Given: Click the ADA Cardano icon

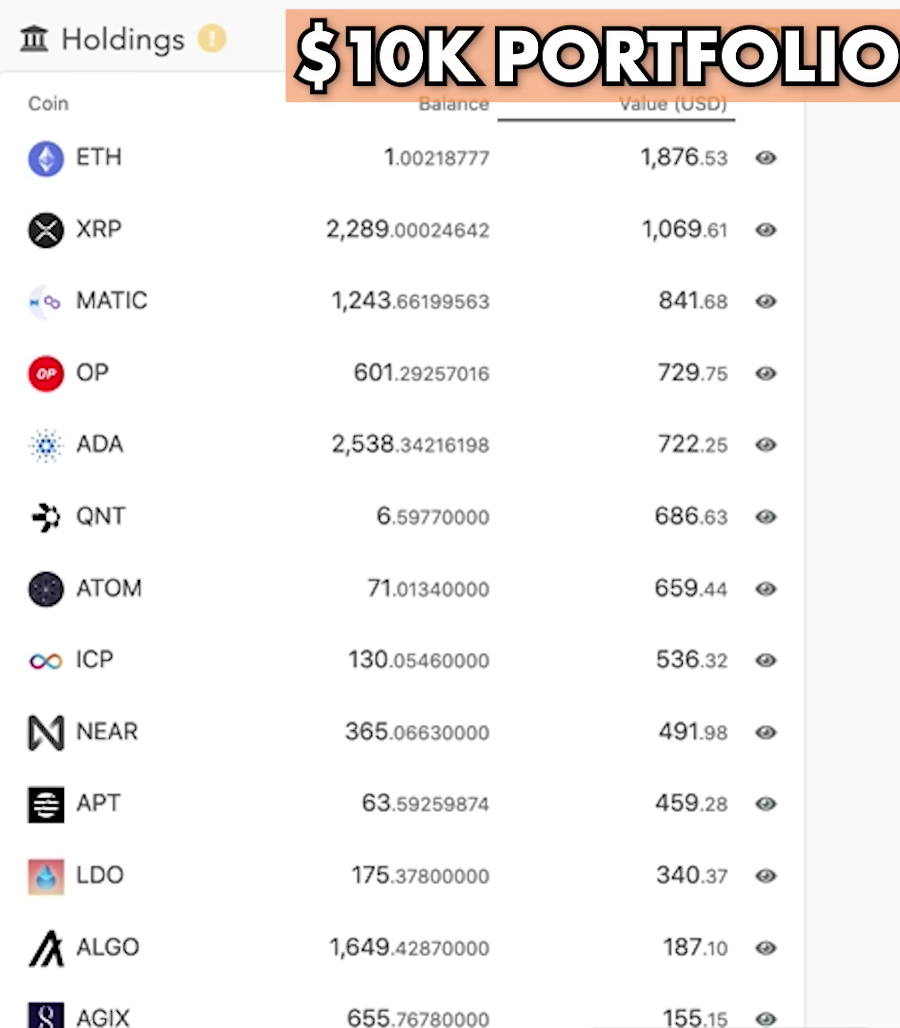Looking at the screenshot, I should (46, 446).
